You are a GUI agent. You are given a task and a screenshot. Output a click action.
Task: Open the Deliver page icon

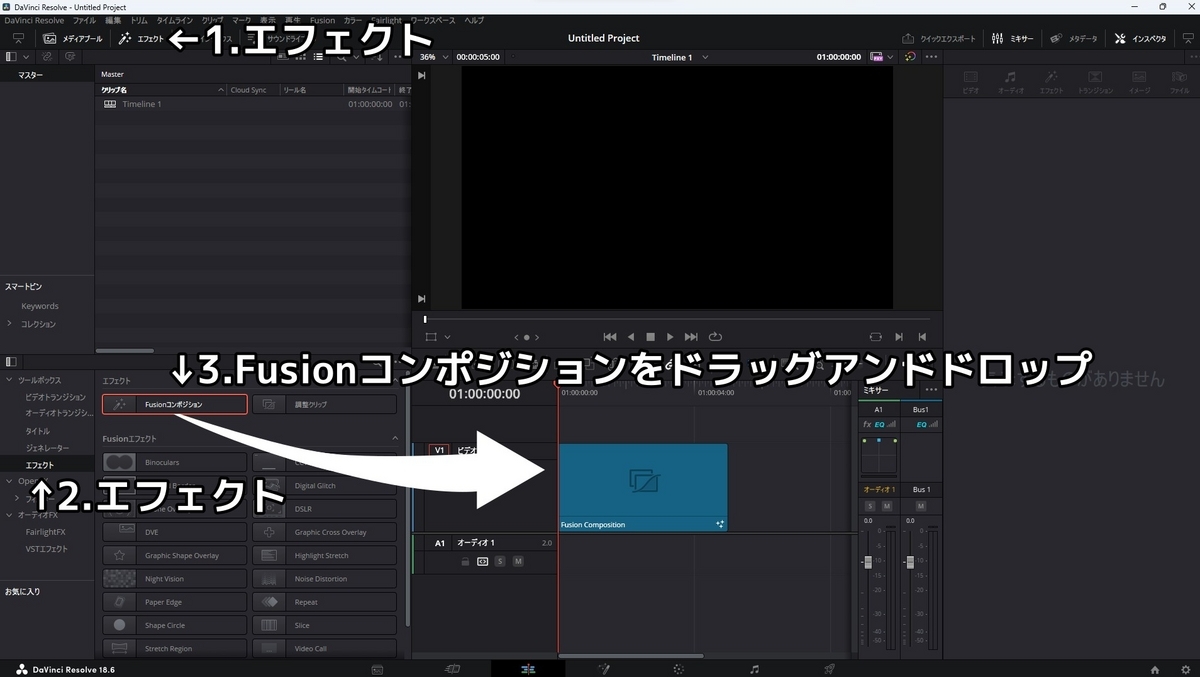(x=828, y=668)
